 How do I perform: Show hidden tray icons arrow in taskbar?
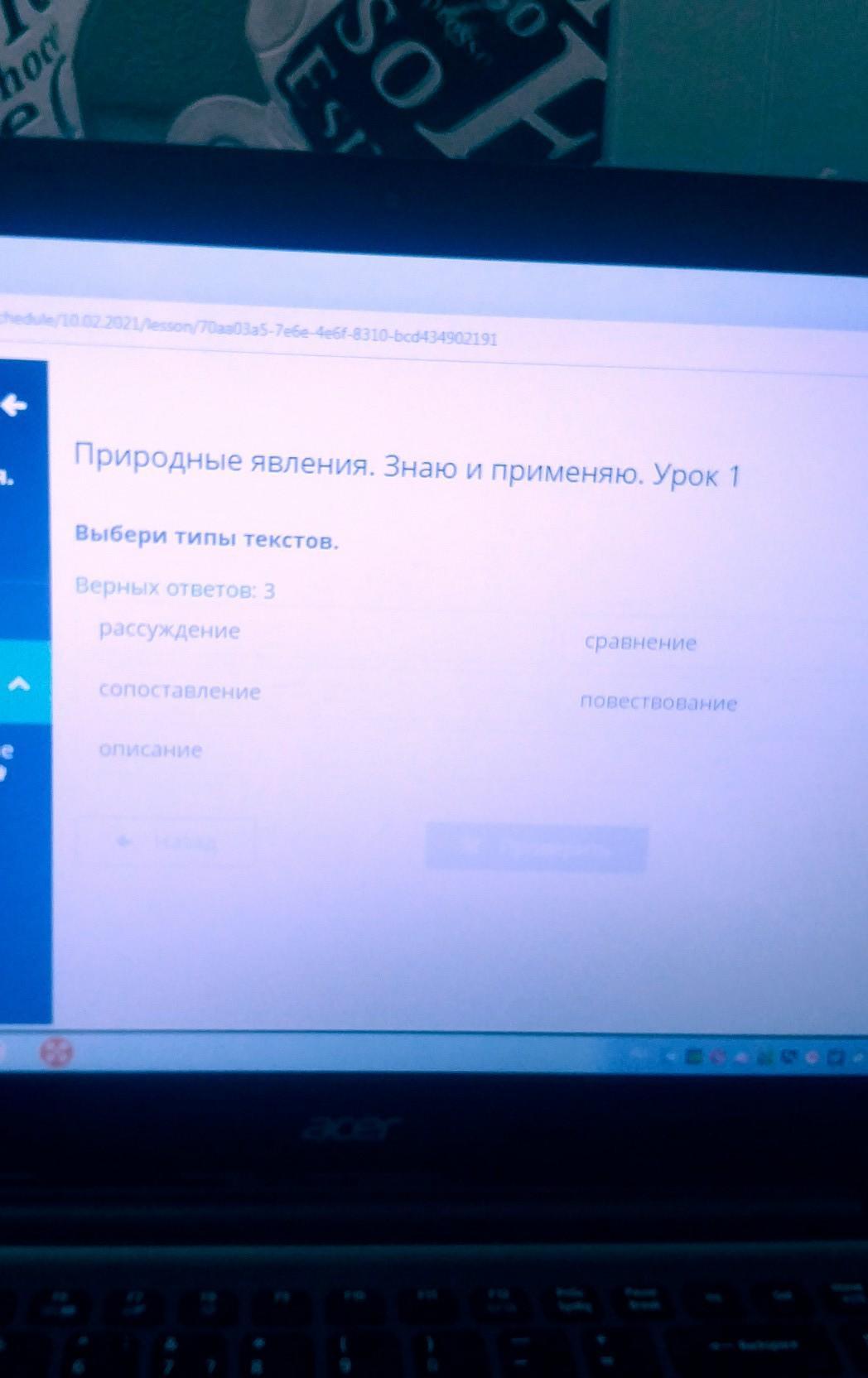click(x=672, y=1058)
